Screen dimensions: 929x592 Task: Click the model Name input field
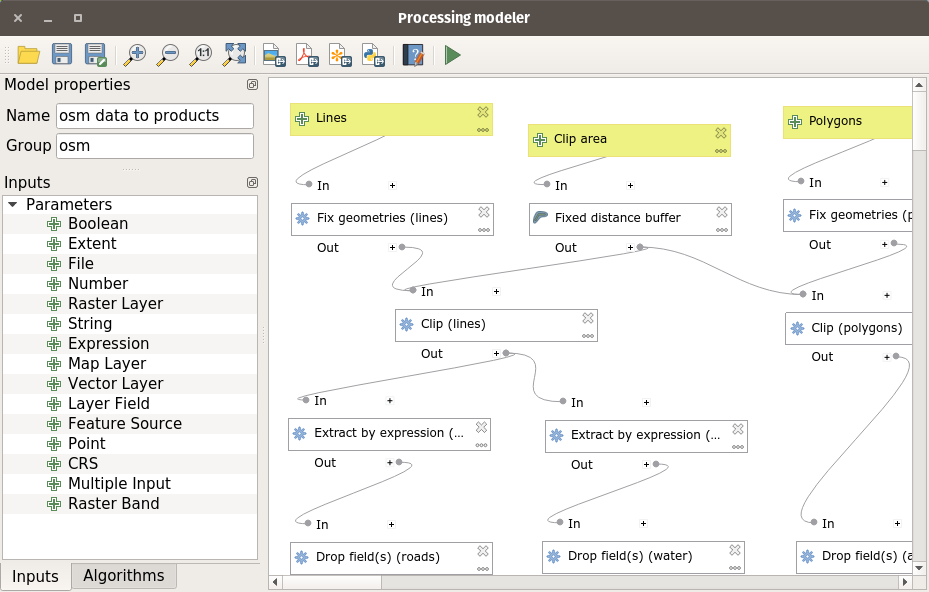click(x=155, y=116)
